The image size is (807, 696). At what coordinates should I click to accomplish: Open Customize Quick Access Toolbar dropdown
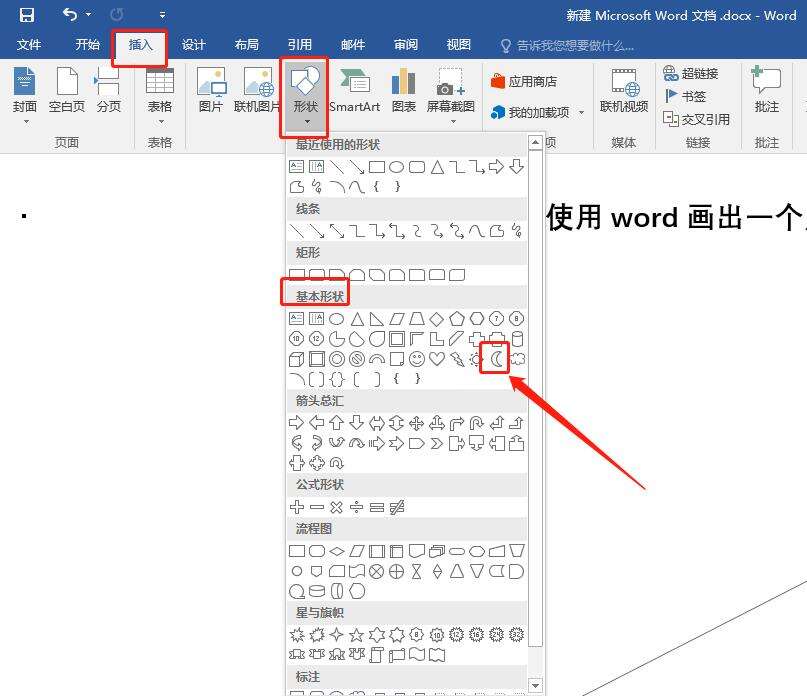163,15
